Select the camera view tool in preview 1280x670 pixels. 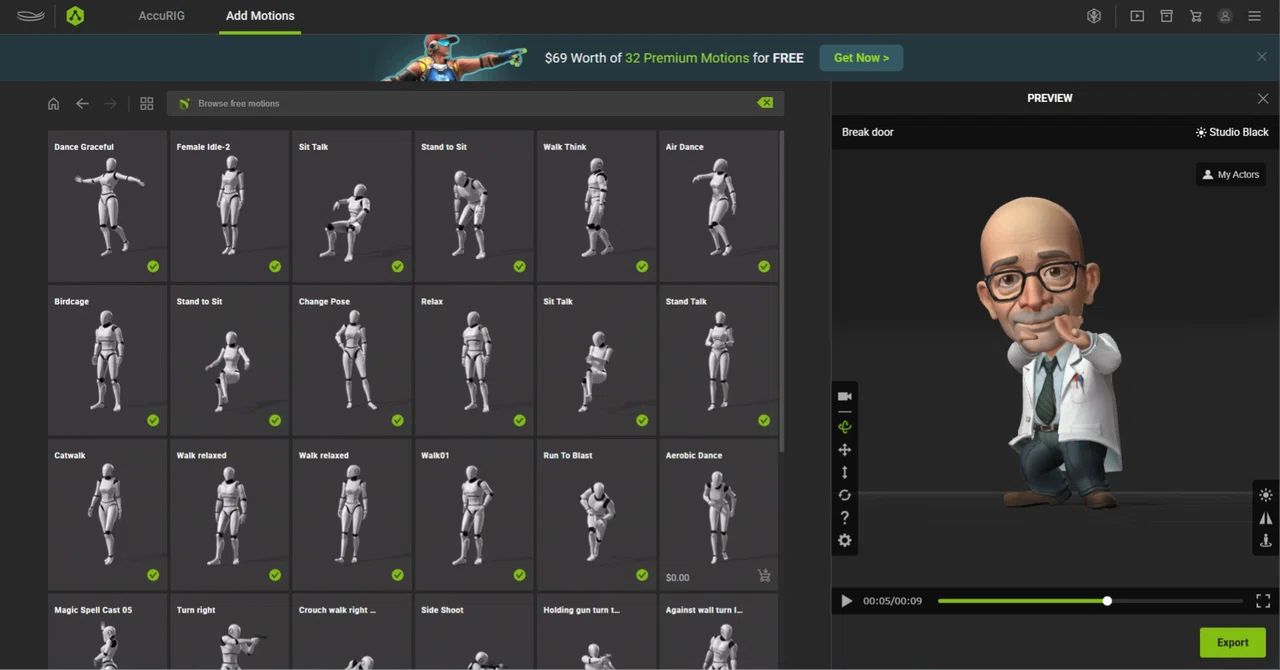[845, 396]
